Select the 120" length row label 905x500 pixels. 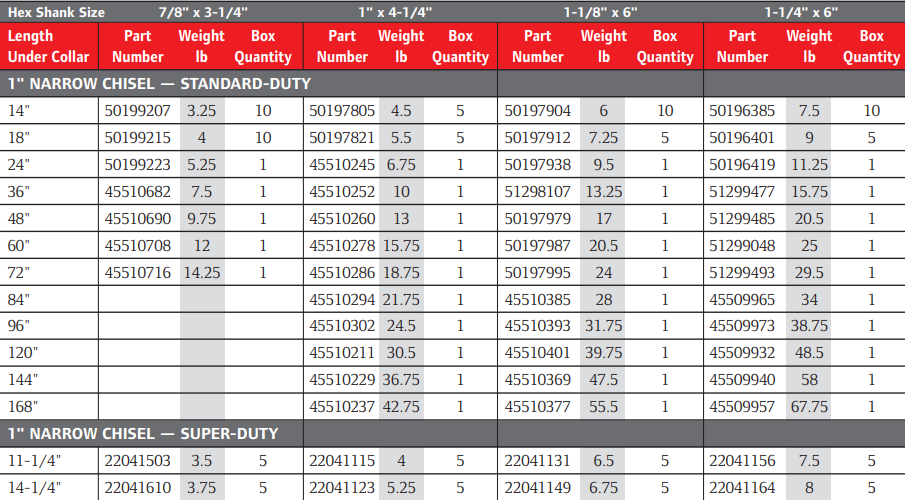click(23, 353)
